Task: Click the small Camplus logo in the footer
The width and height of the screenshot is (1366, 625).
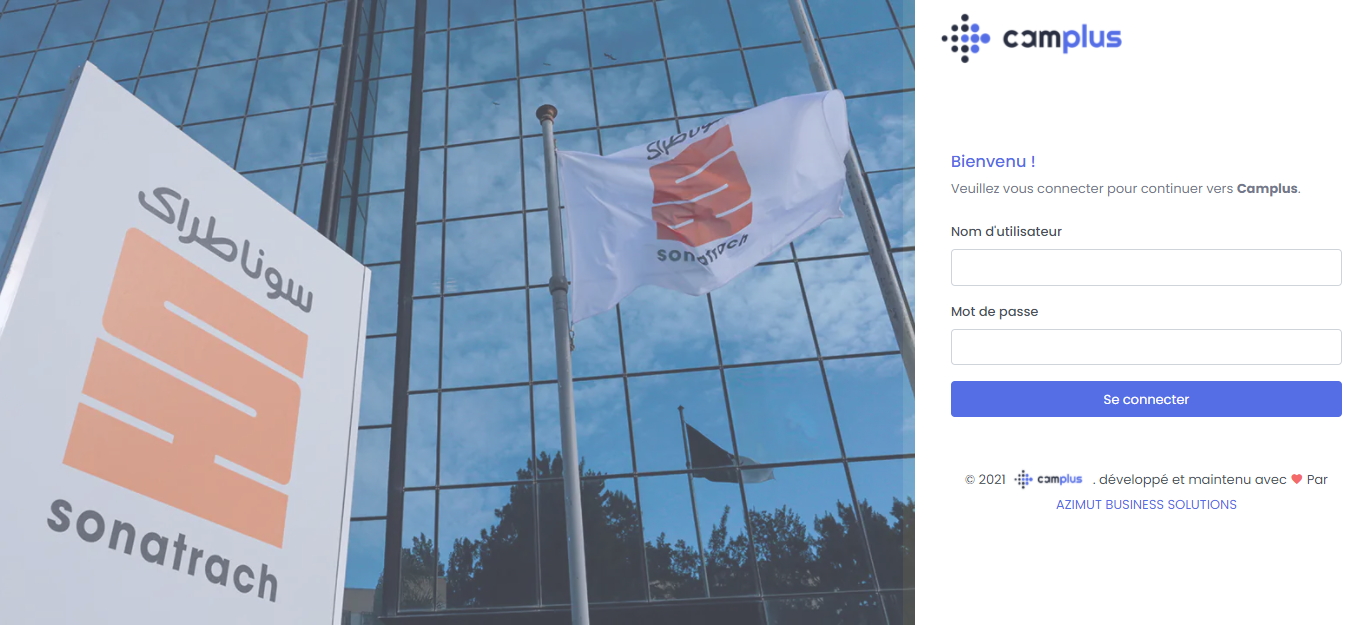Action: 1049,479
